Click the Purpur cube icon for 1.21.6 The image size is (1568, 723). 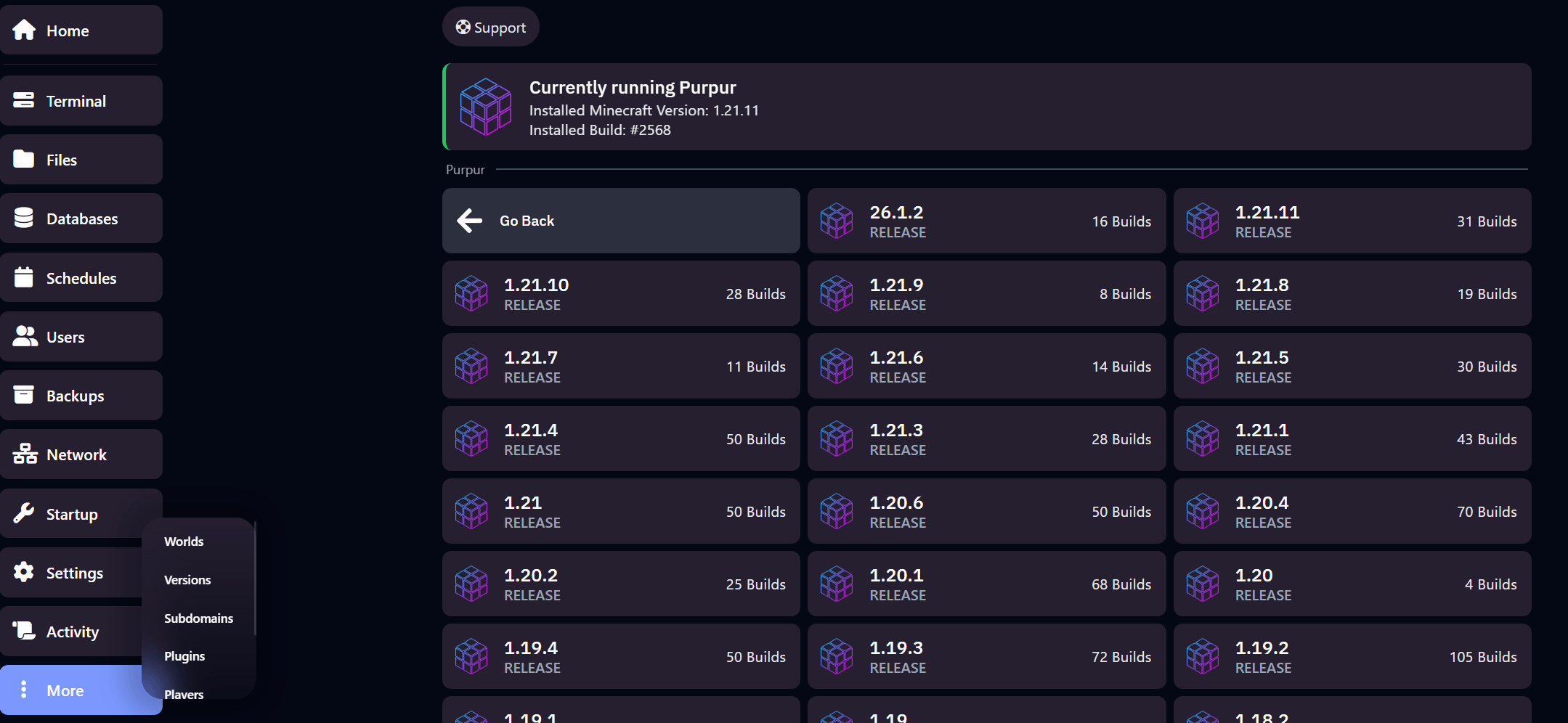pyautogui.click(x=837, y=366)
